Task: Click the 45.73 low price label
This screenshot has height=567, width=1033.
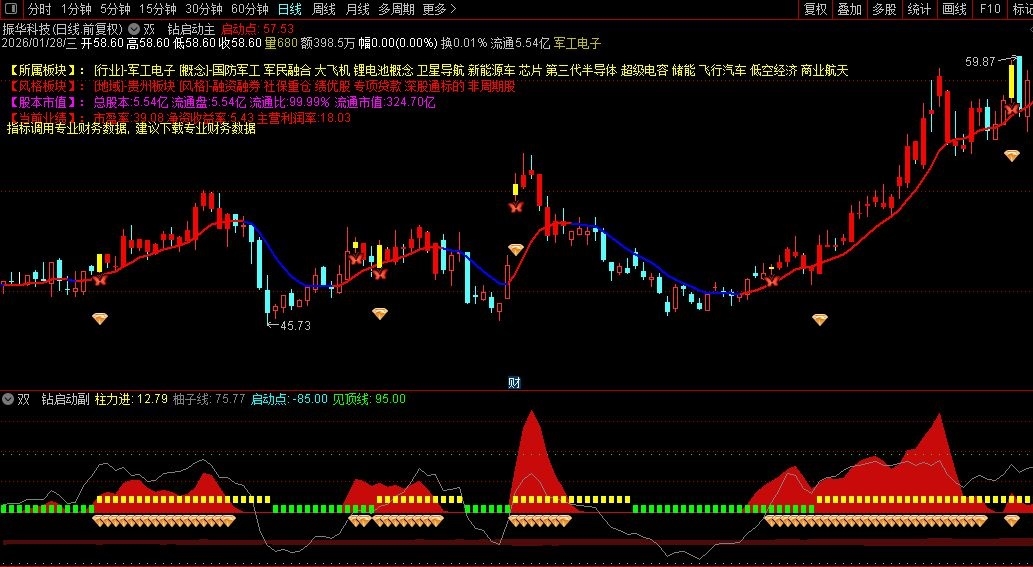Action: [x=295, y=325]
